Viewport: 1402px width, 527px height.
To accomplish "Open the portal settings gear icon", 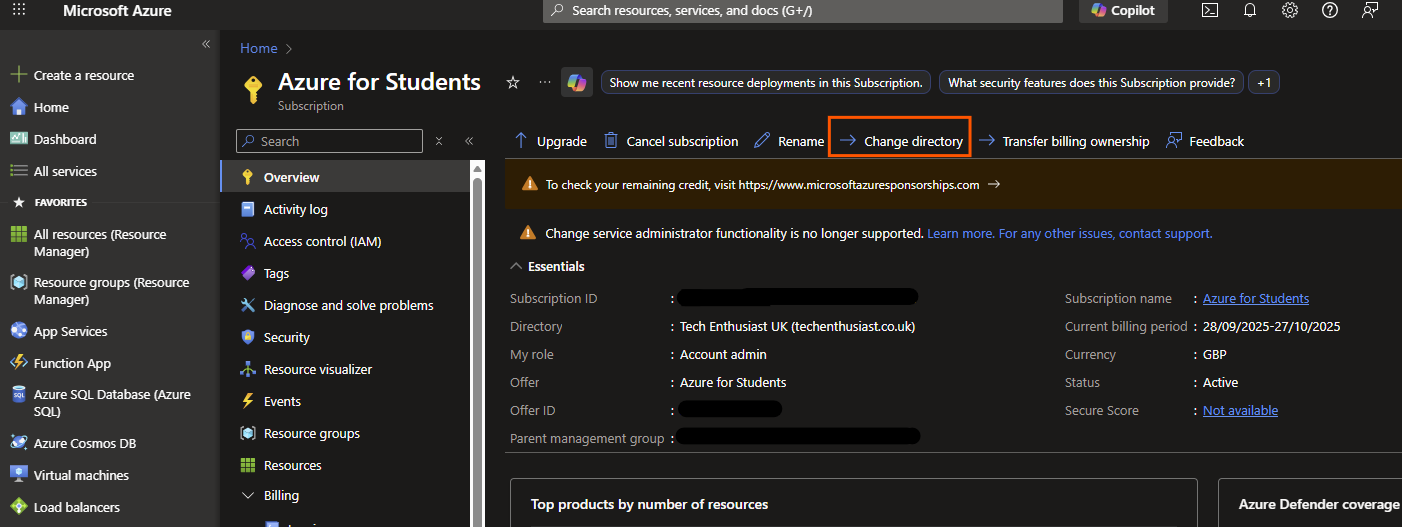I will [1290, 10].
